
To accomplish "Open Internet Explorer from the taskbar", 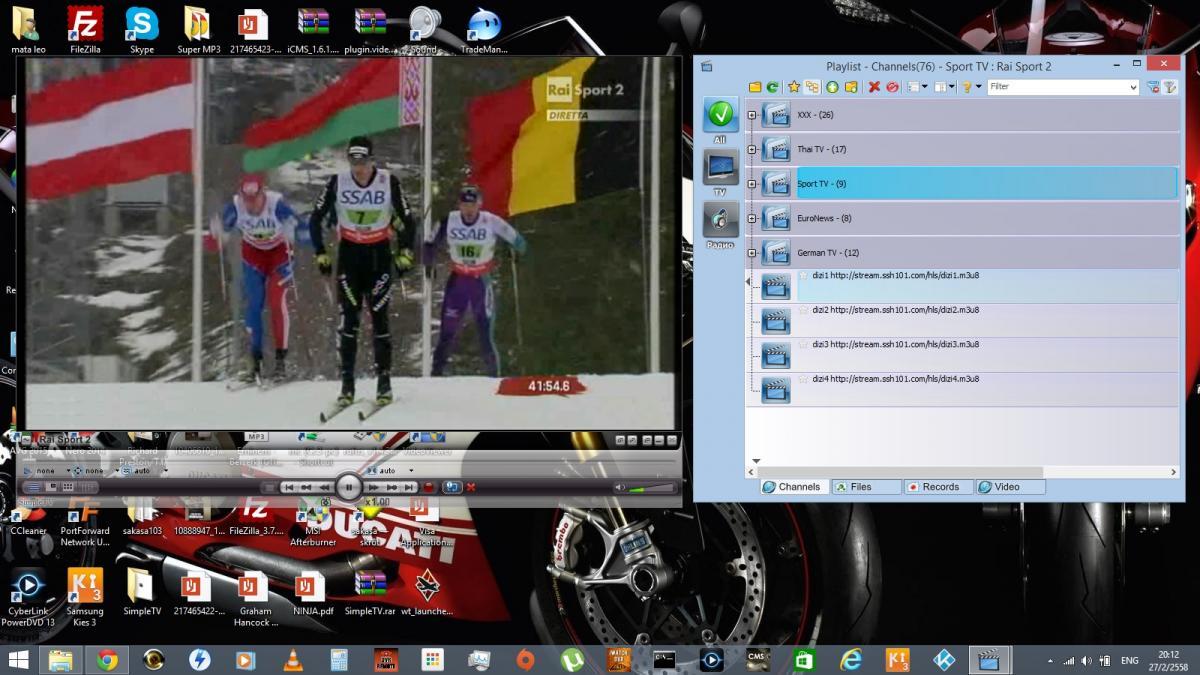I will [x=851, y=660].
